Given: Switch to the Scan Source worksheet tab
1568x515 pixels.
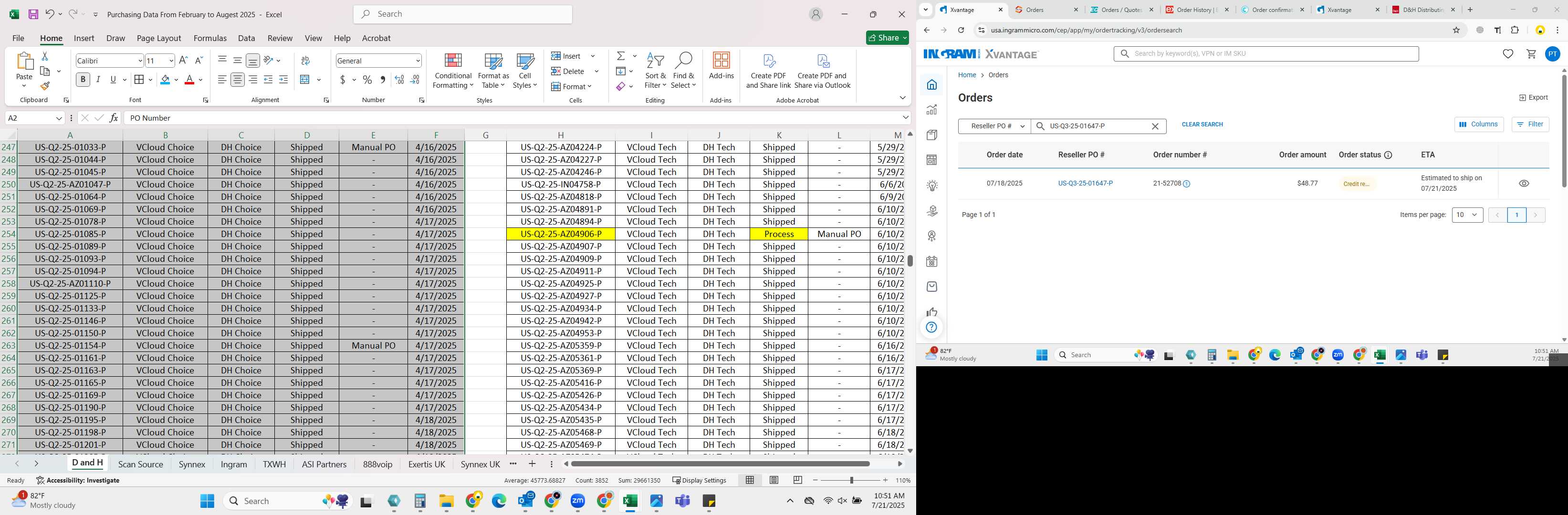Looking at the screenshot, I should [141, 464].
